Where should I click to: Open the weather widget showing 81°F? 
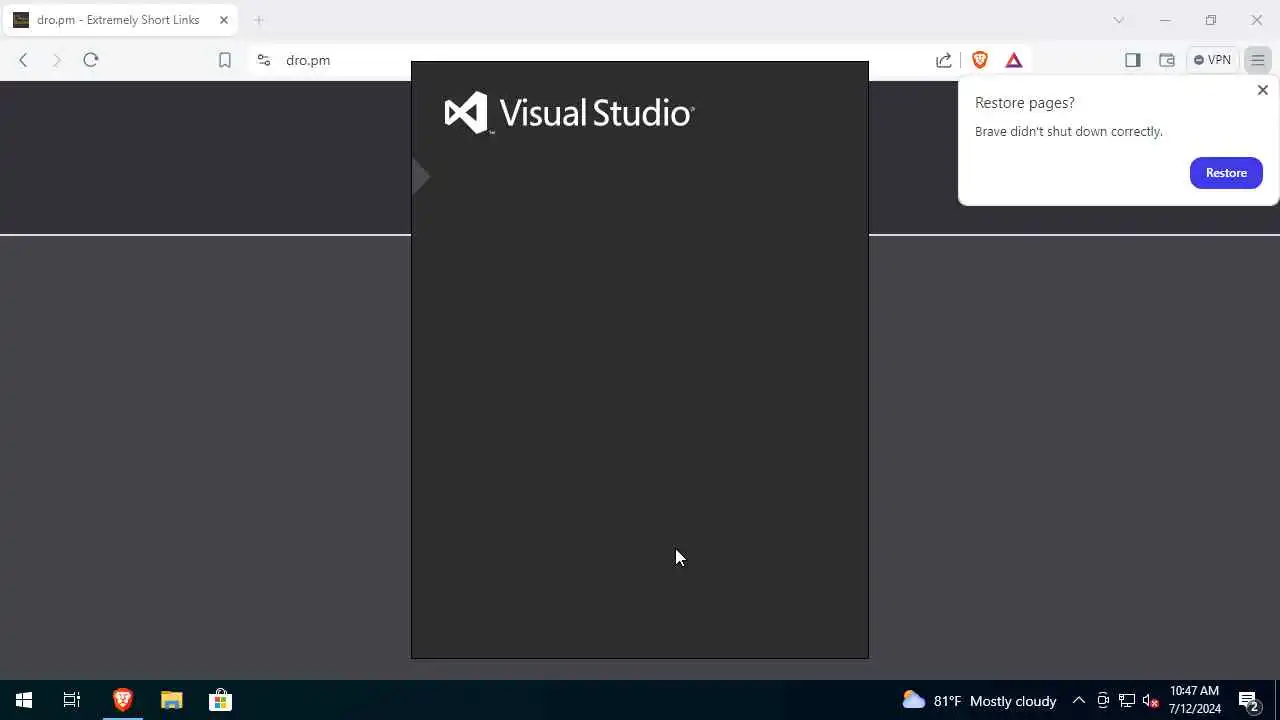(x=979, y=701)
